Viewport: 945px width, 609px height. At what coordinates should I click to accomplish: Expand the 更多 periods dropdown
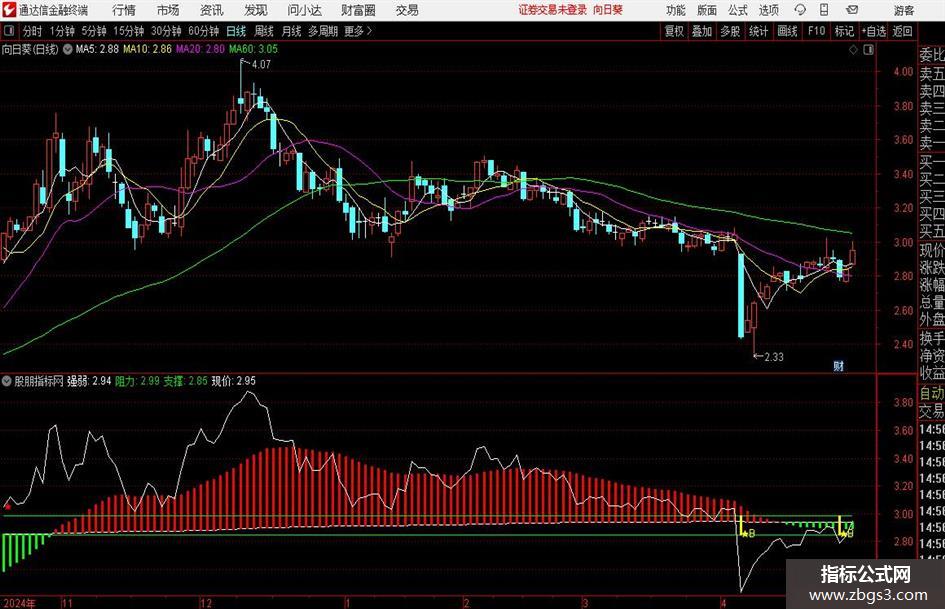(358, 31)
